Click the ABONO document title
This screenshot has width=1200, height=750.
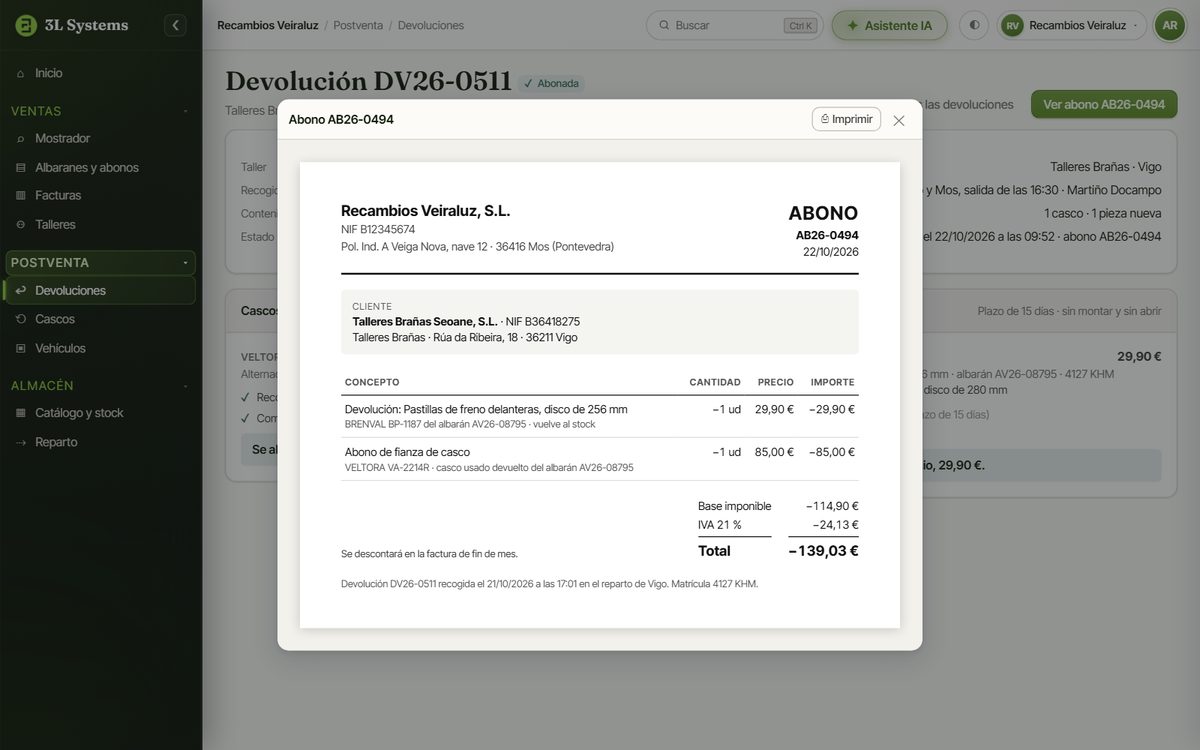tap(823, 213)
